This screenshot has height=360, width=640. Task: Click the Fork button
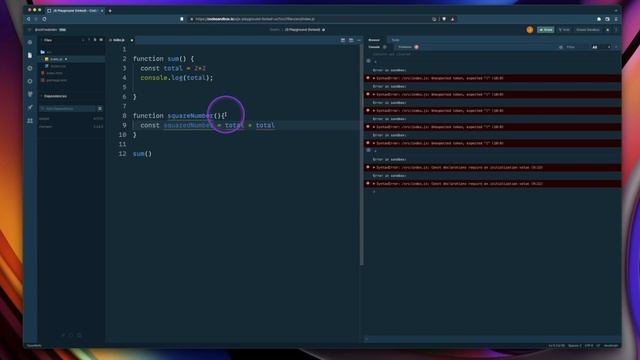(564, 30)
